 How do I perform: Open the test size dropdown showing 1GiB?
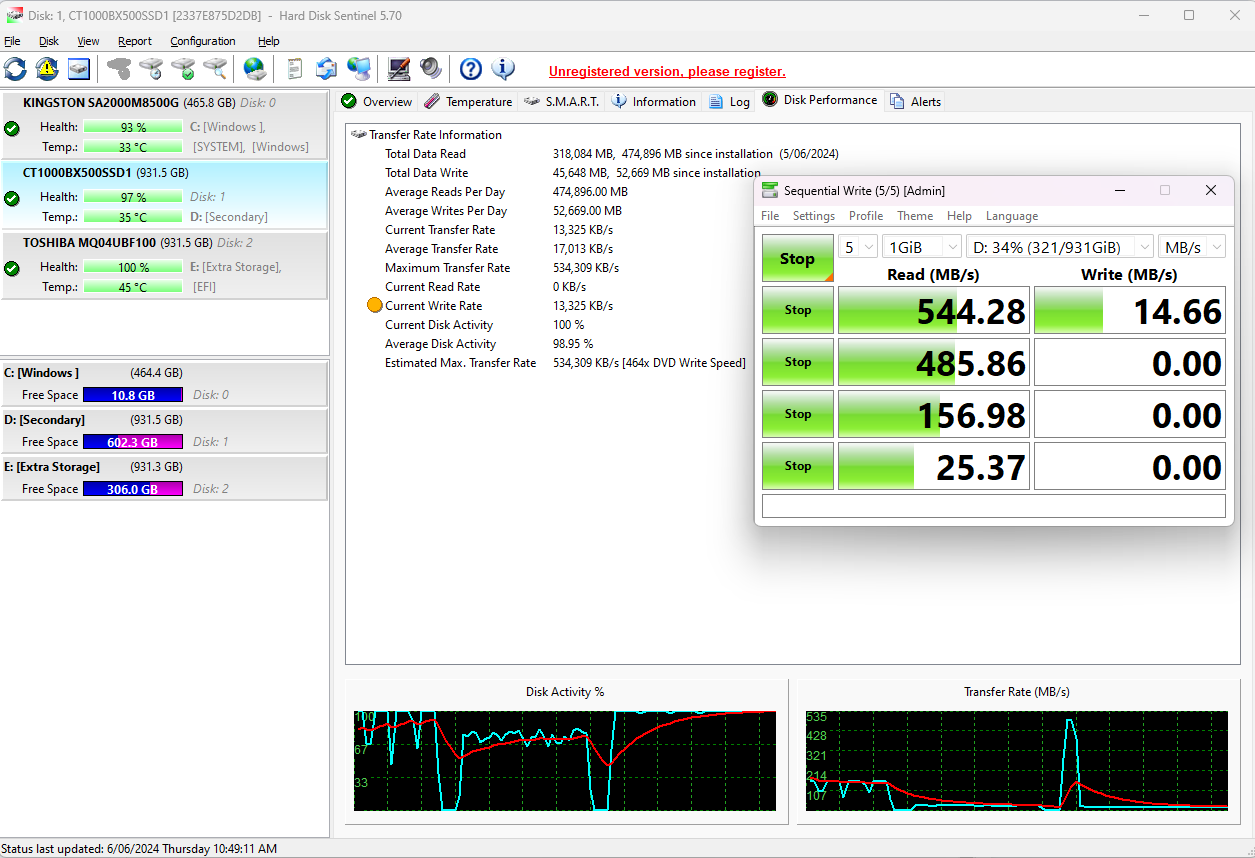[921, 247]
